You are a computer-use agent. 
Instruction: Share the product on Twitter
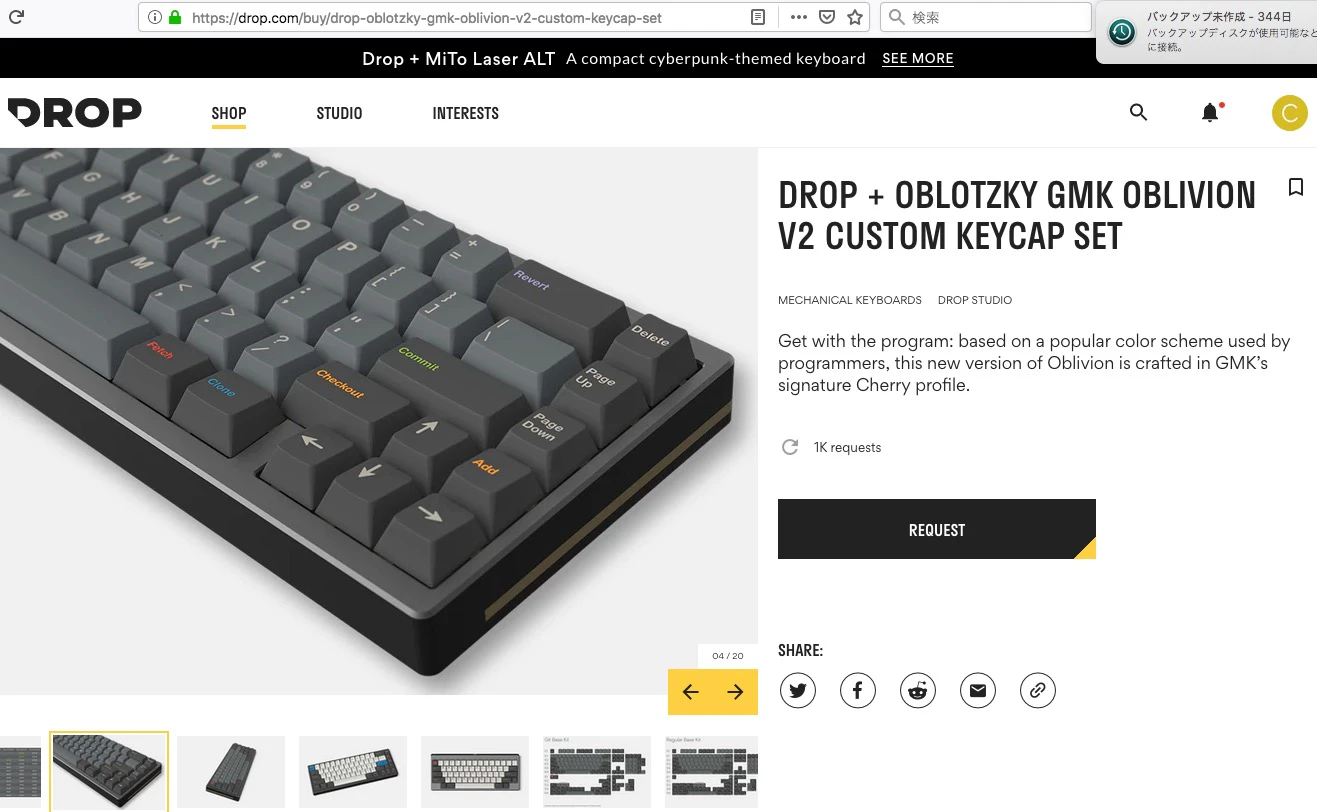pos(798,690)
